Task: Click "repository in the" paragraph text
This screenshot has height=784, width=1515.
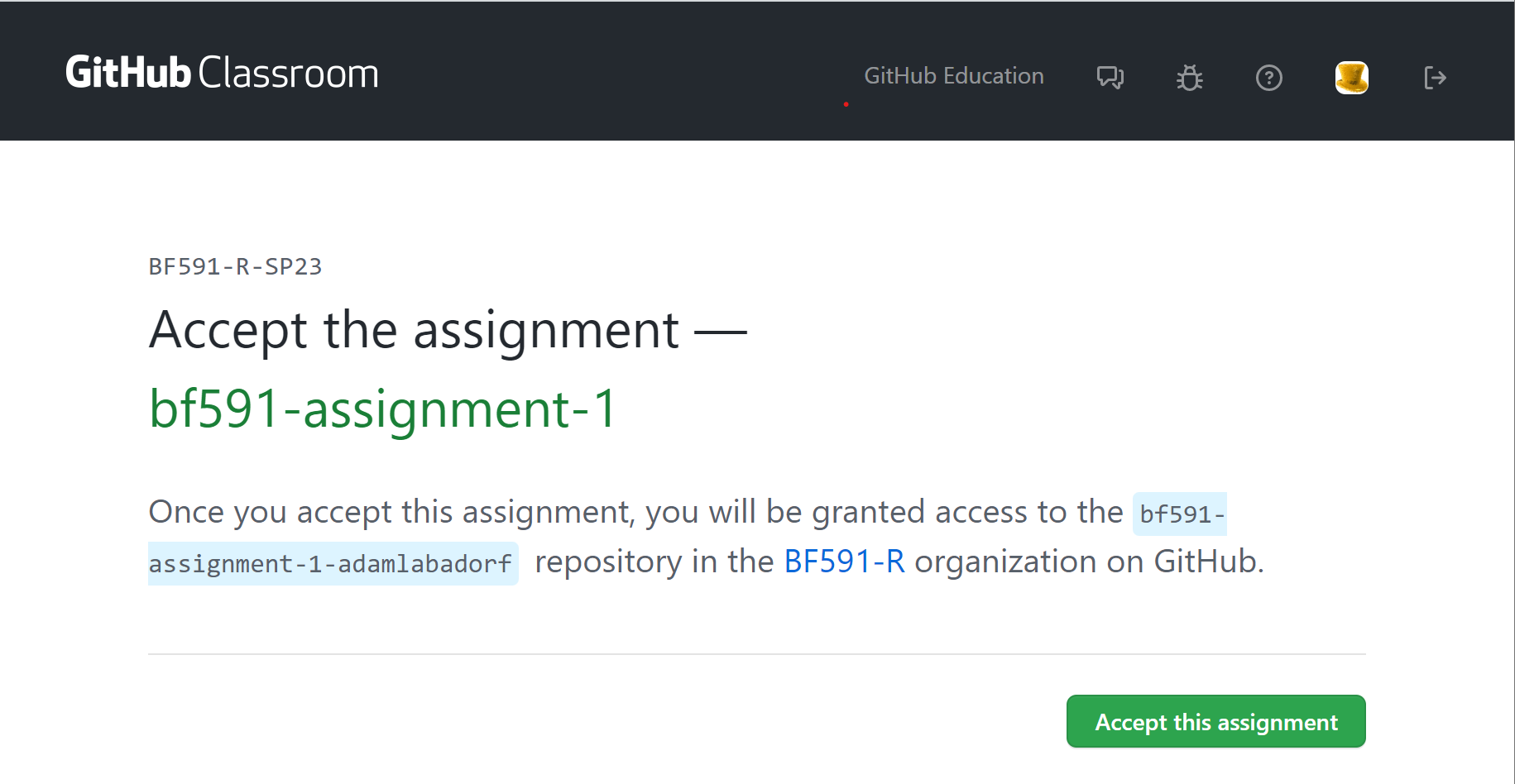Action: tap(654, 562)
